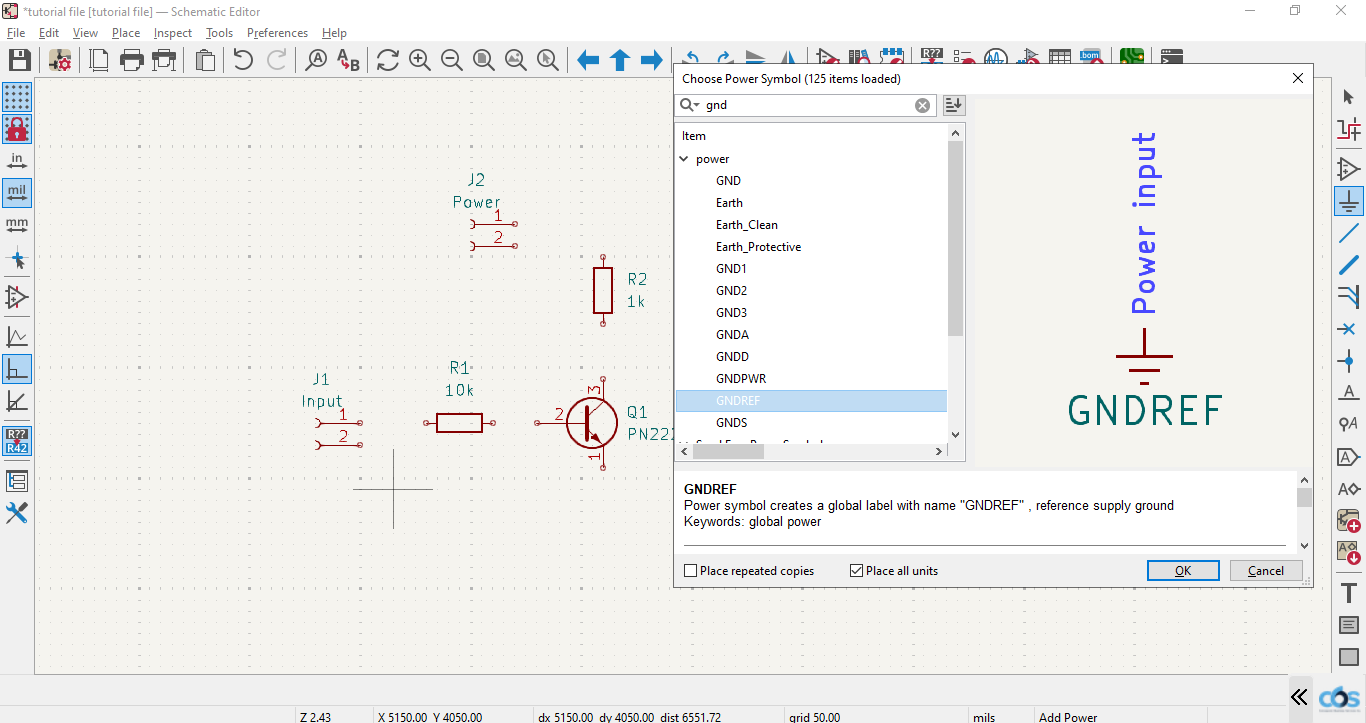This screenshot has height=723, width=1366.
Task: Choose the Add Text tool
Action: 1349,593
